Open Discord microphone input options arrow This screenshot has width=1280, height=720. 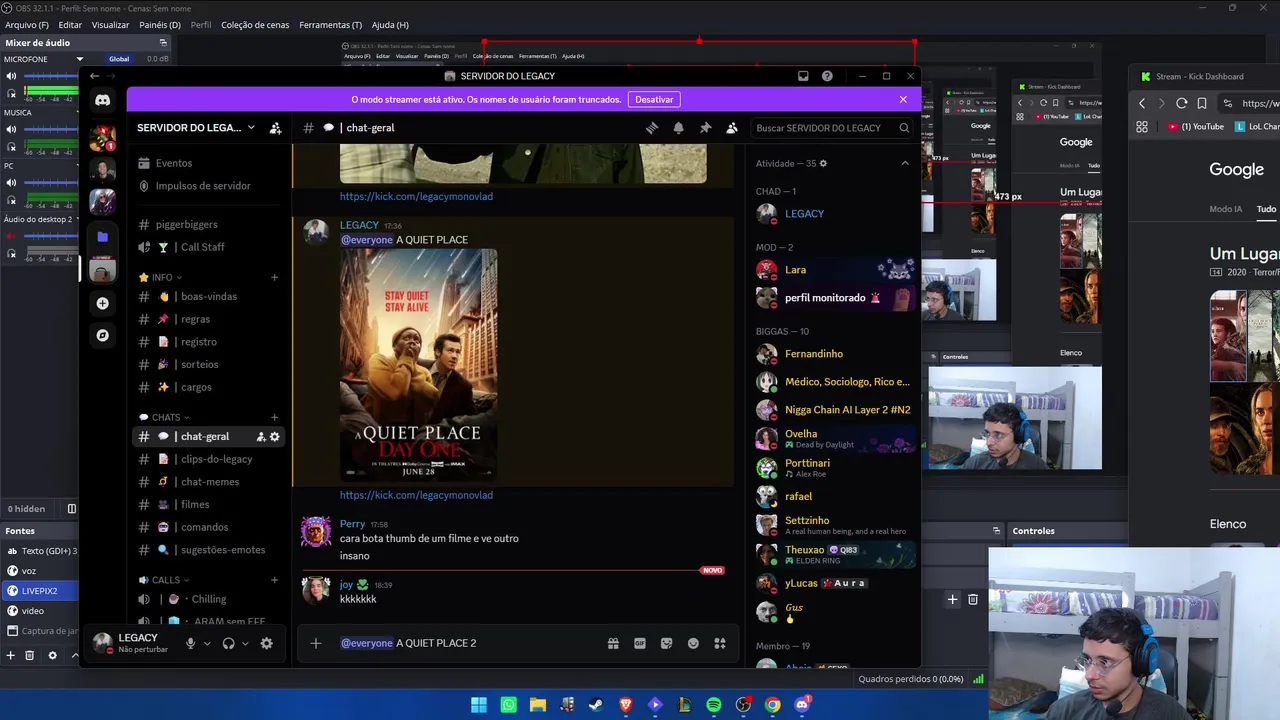(207, 643)
